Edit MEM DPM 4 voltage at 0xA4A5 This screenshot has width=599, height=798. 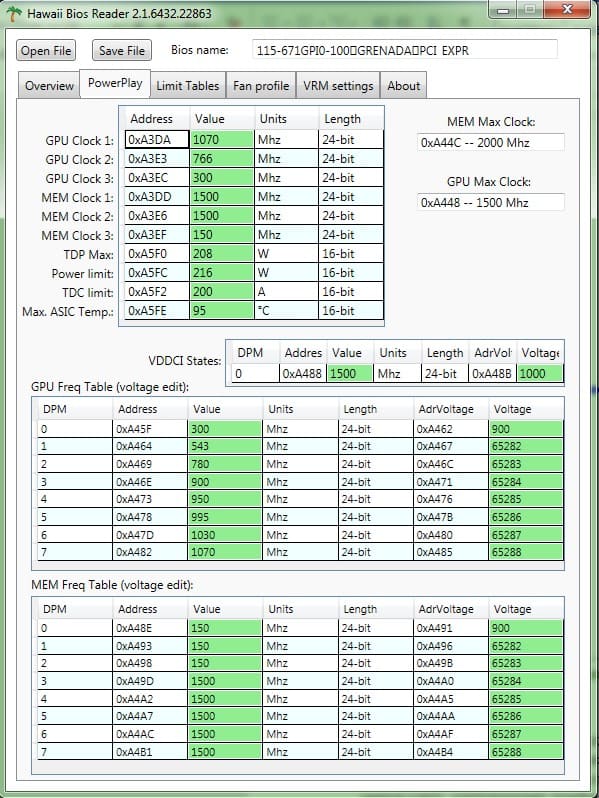click(x=526, y=699)
